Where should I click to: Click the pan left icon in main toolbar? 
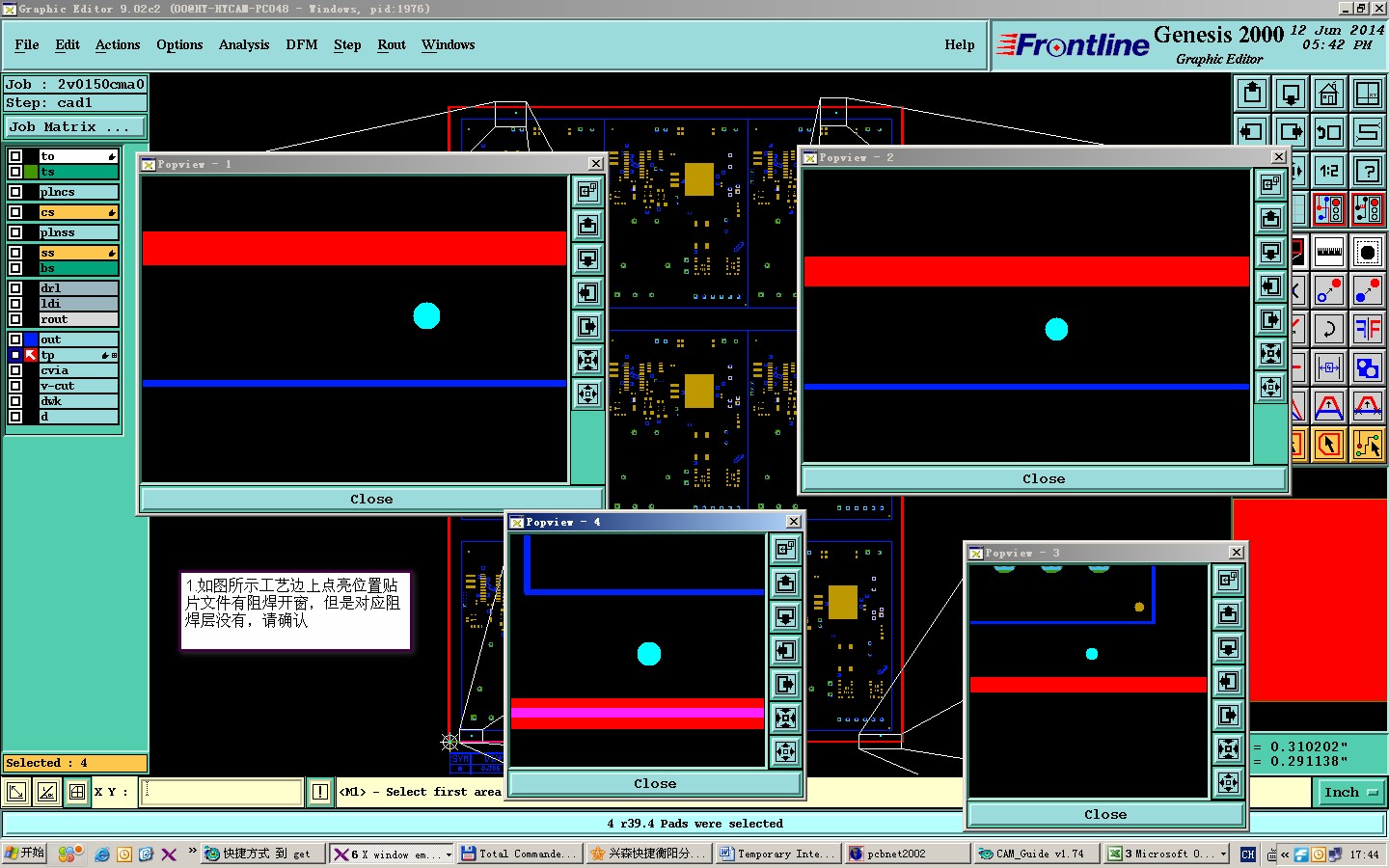click(1252, 131)
